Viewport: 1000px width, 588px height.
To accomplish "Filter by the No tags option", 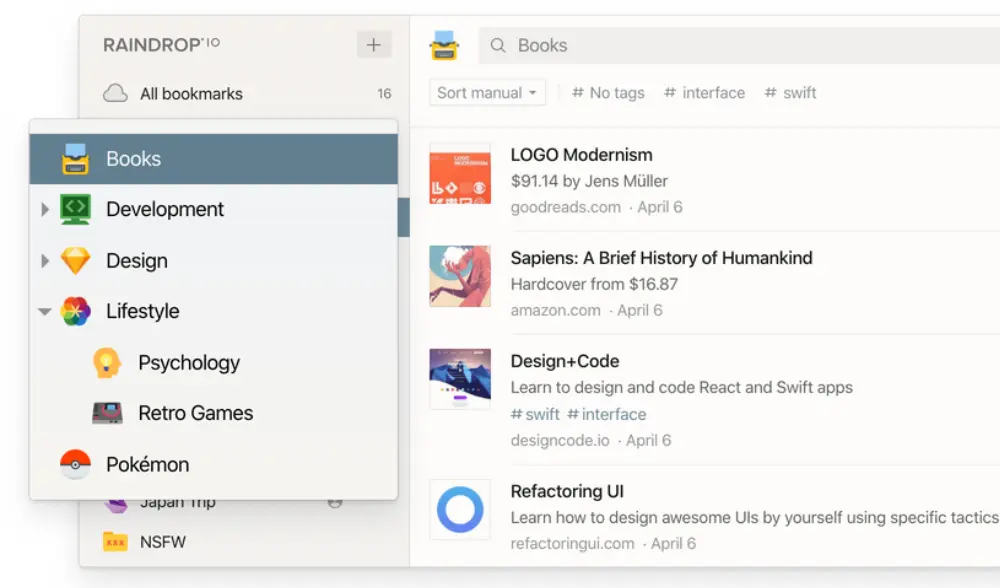I will 608,93.
